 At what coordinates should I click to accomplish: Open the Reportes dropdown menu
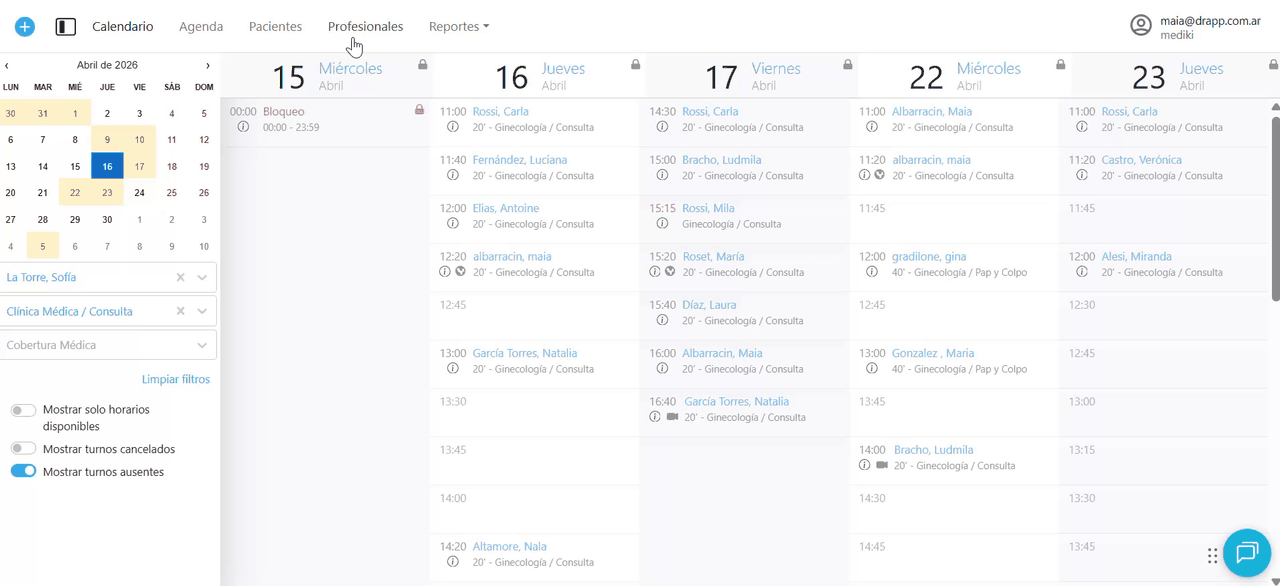(459, 27)
